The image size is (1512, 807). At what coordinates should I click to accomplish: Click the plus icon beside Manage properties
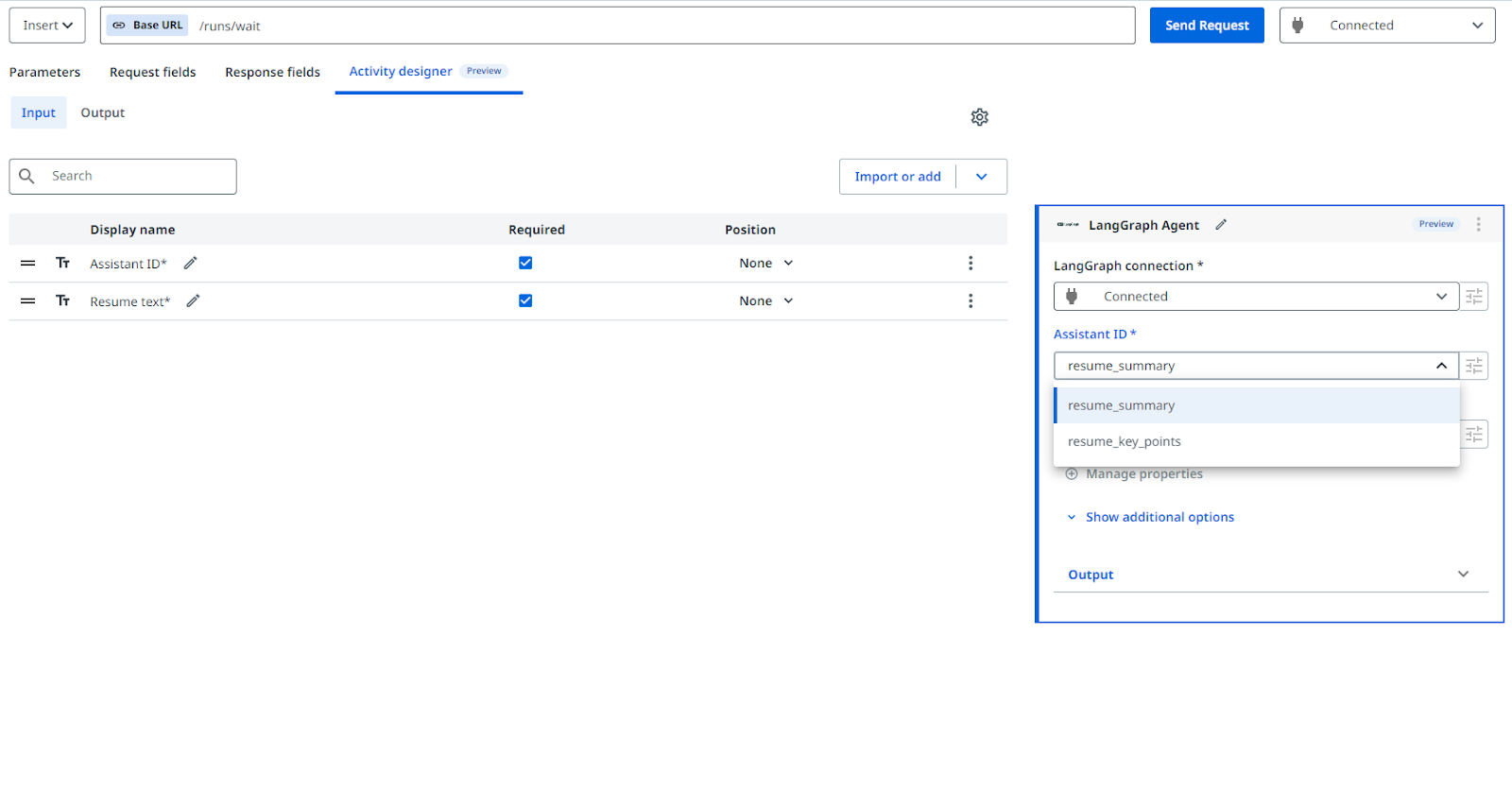click(x=1072, y=474)
